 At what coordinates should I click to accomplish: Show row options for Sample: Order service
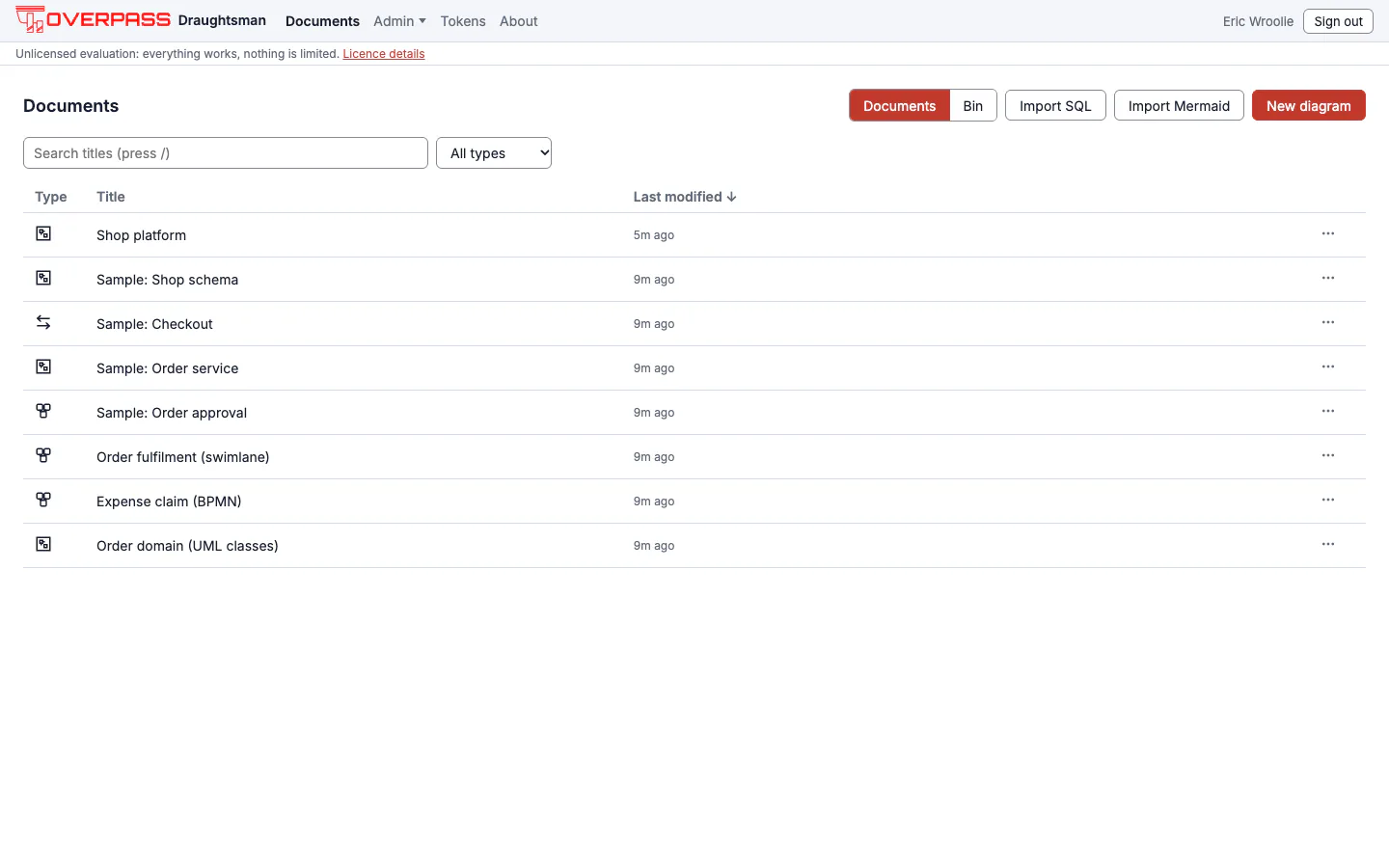(x=1328, y=366)
